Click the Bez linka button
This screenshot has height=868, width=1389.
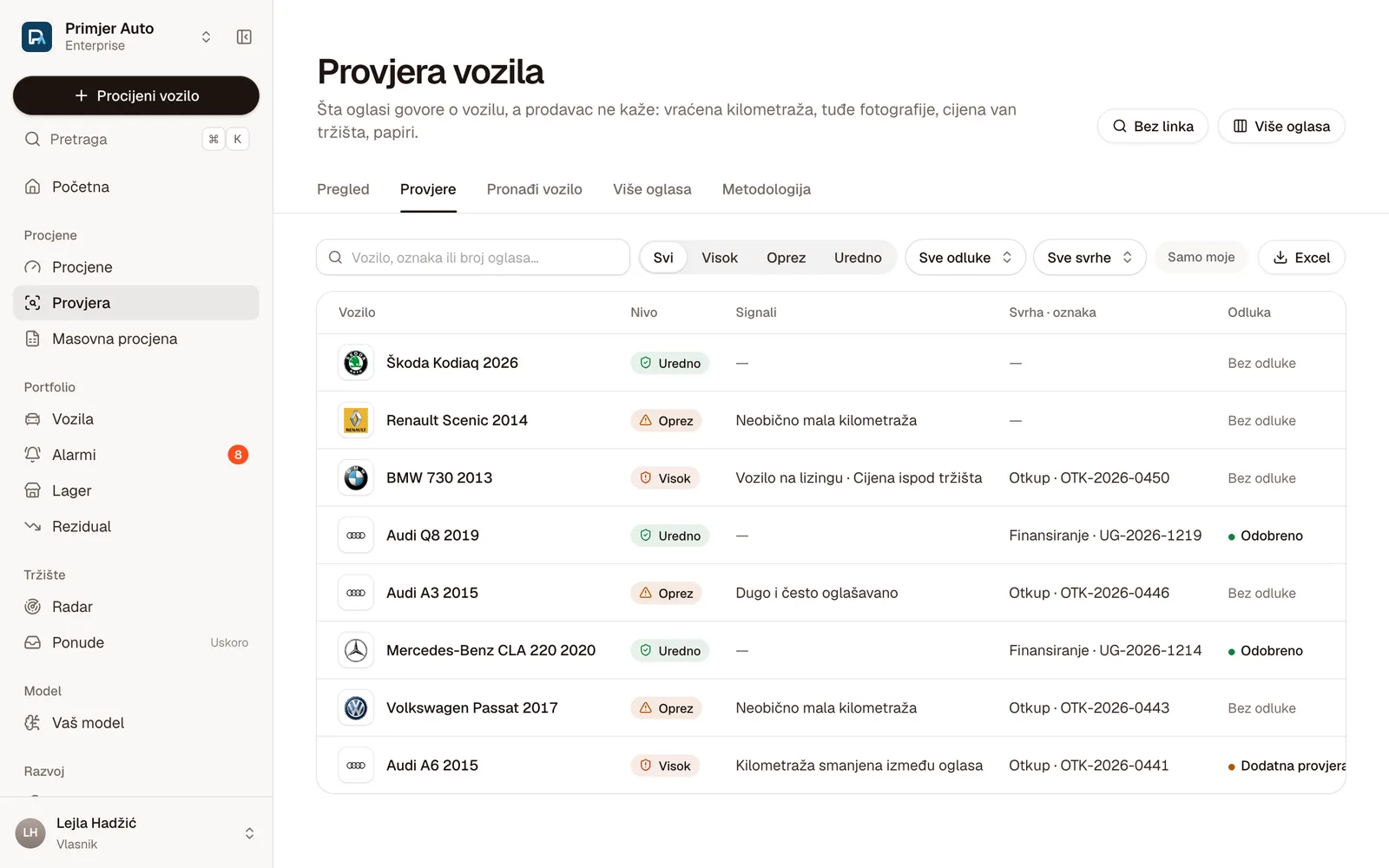click(x=1153, y=126)
